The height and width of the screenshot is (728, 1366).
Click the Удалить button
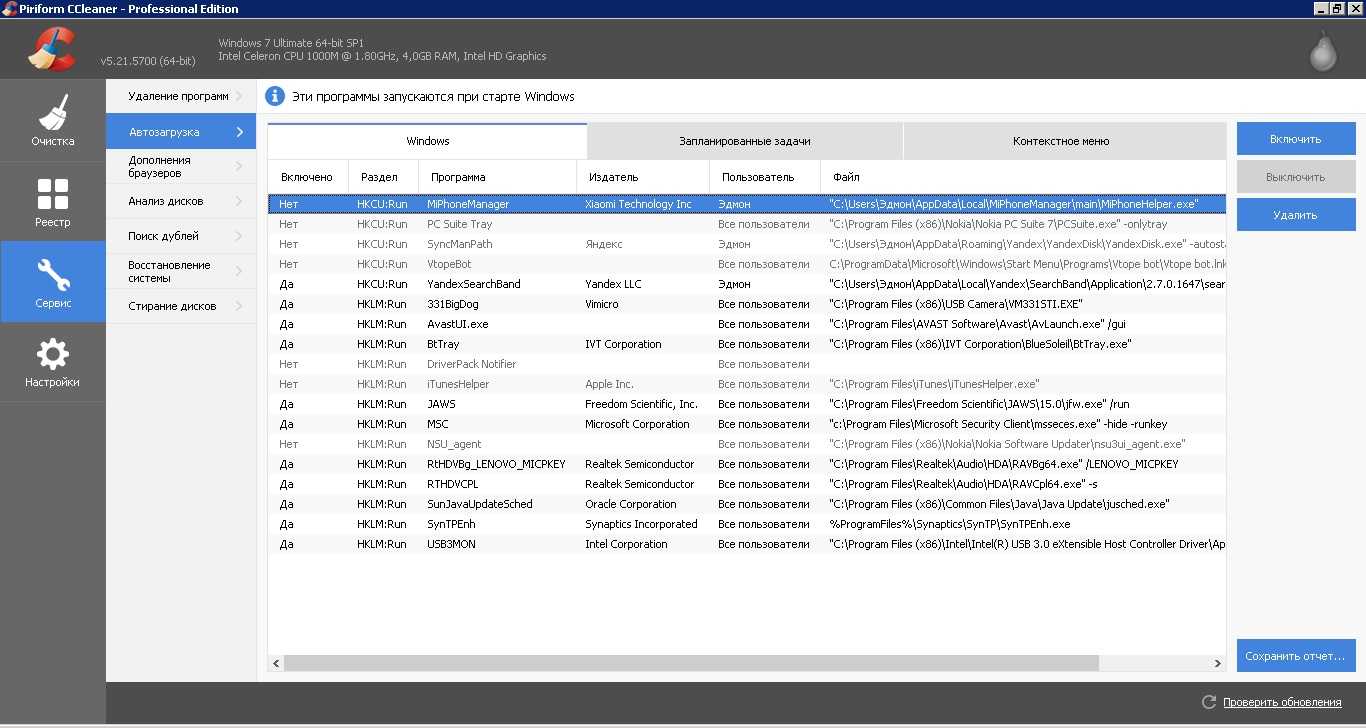coord(1295,215)
